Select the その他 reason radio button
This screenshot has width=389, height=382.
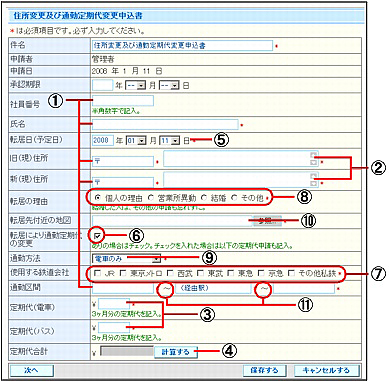point(234,198)
